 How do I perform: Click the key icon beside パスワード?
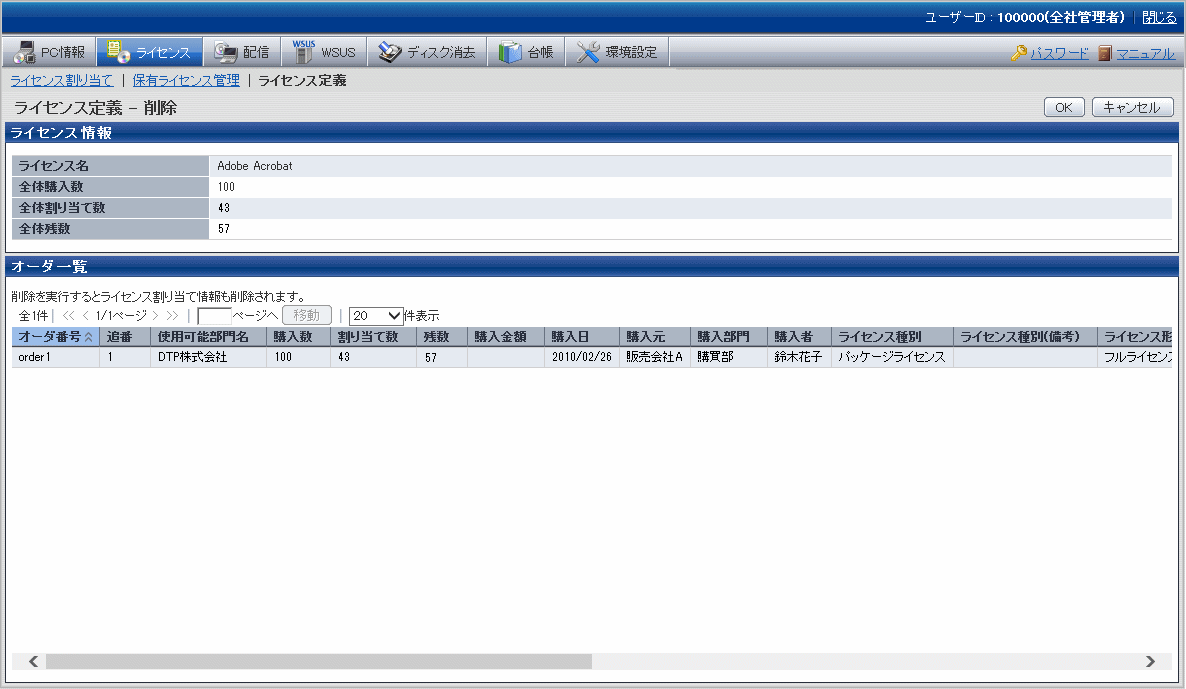tap(1019, 53)
